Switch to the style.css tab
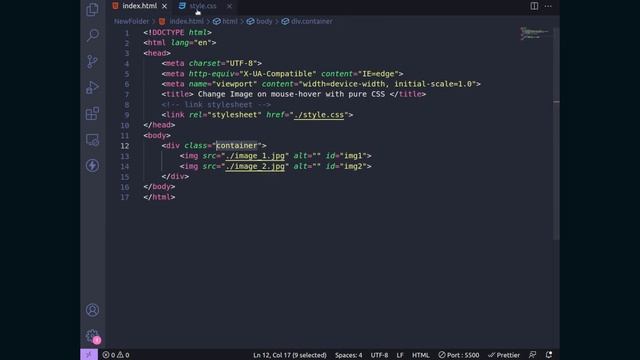Image resolution: width=640 pixels, height=360 pixels. click(x=203, y=6)
